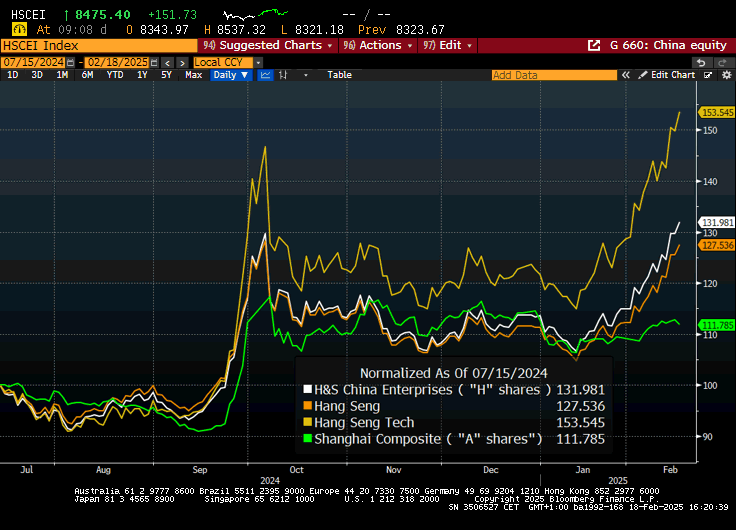Open the Local CCY currency dropdown arrow

[258, 62]
